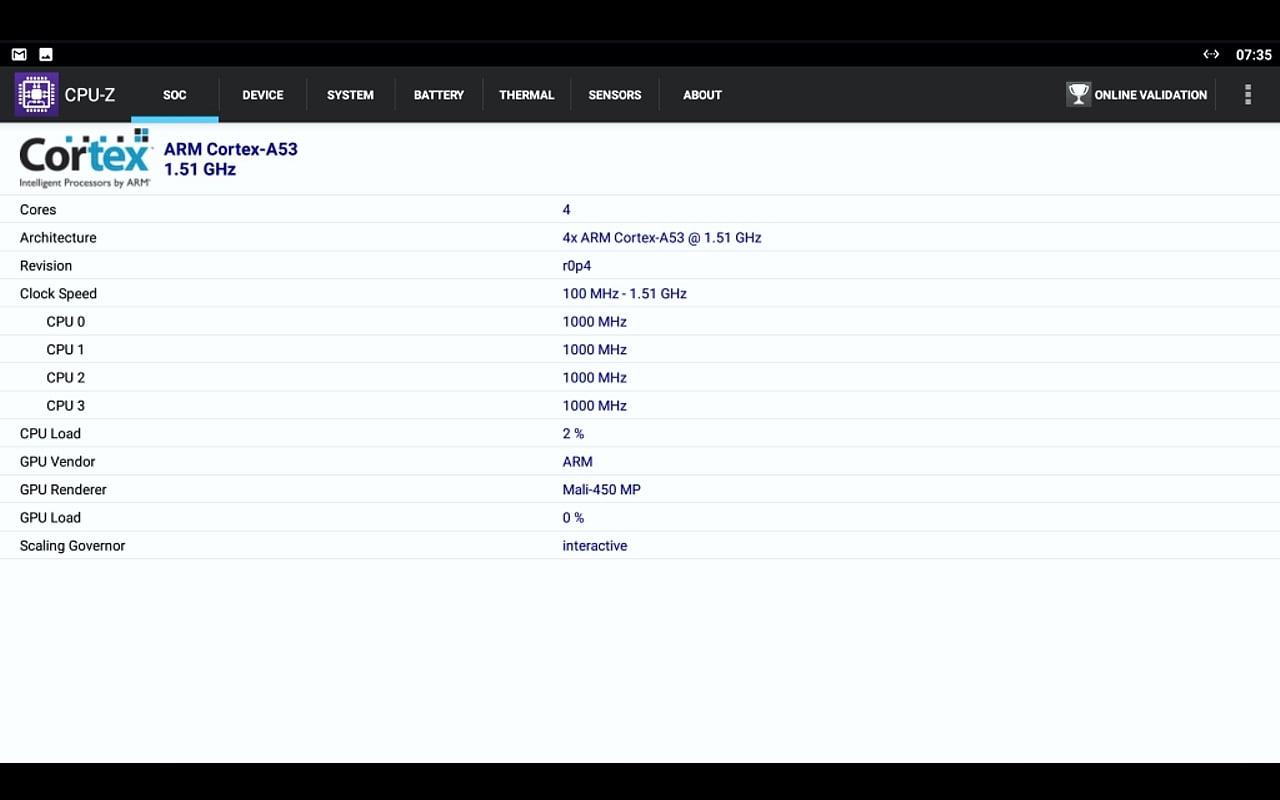Viewport: 1280px width, 800px height.
Task: Select the CPU 2 row label
Action: click(x=66, y=378)
